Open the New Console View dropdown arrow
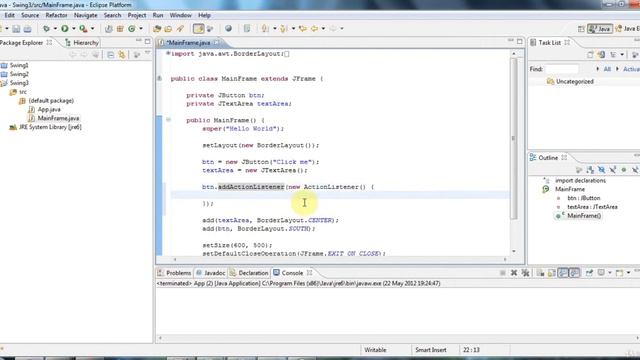 tap(629, 273)
